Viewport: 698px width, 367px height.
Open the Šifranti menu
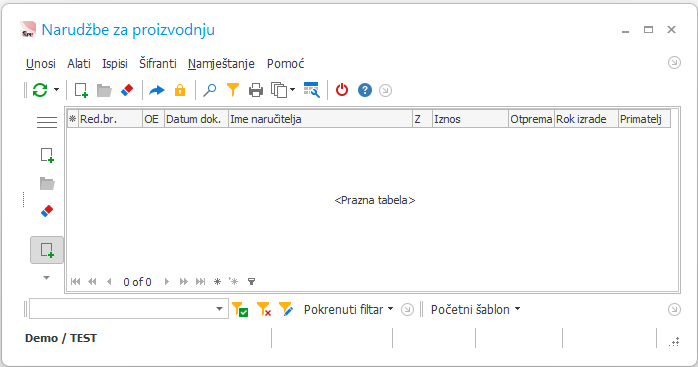pyautogui.click(x=158, y=64)
